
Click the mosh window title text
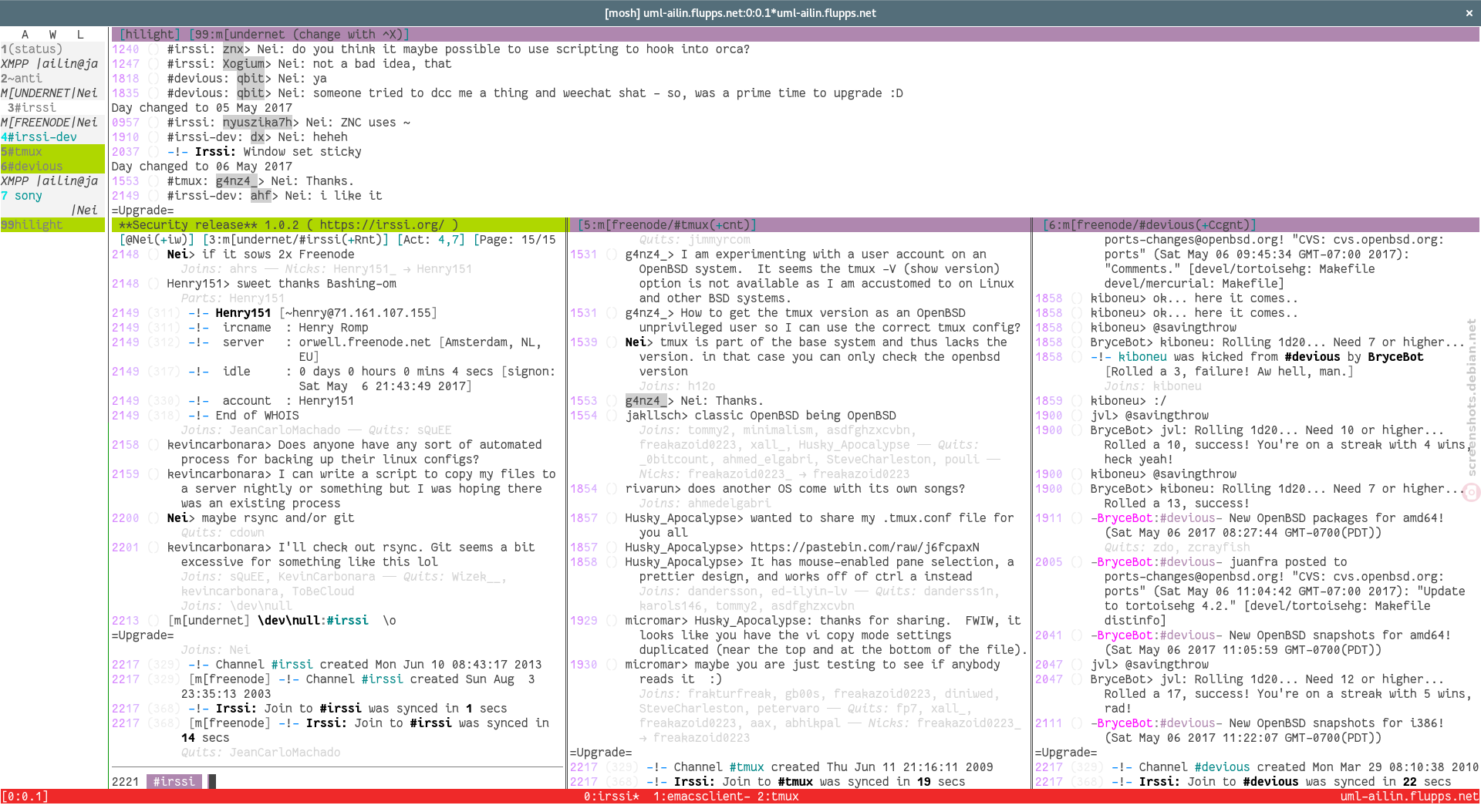(740, 12)
